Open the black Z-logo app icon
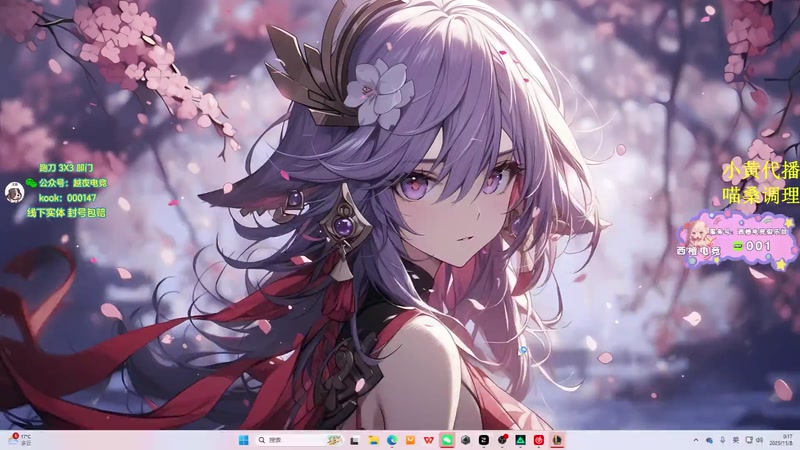The width and height of the screenshot is (800, 450). click(484, 440)
